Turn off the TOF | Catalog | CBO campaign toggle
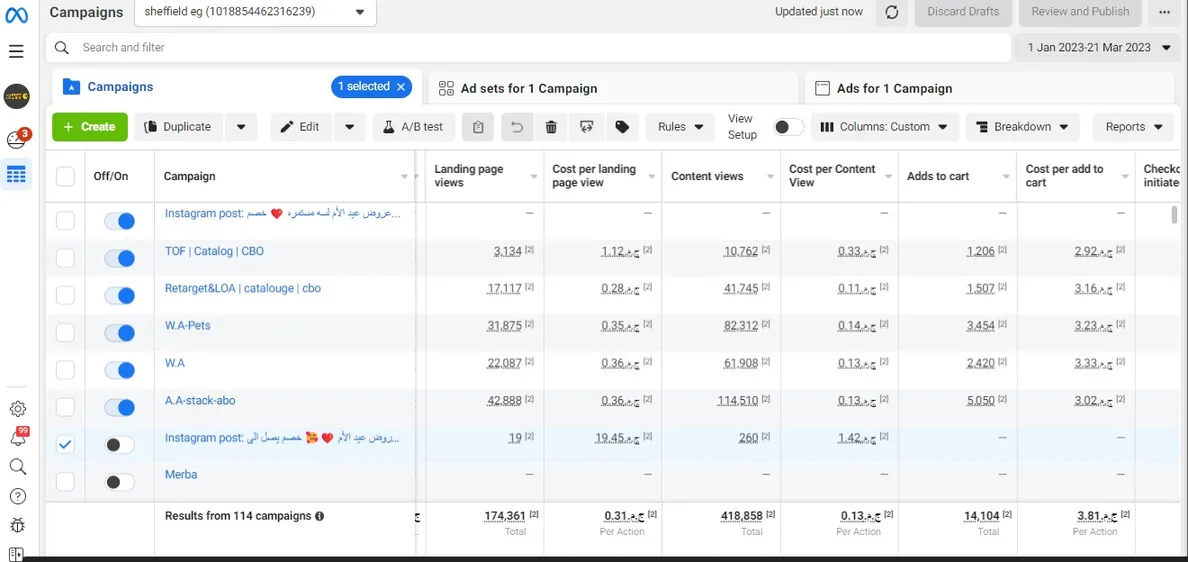Image resolution: width=1188 pixels, height=562 pixels. 120,258
